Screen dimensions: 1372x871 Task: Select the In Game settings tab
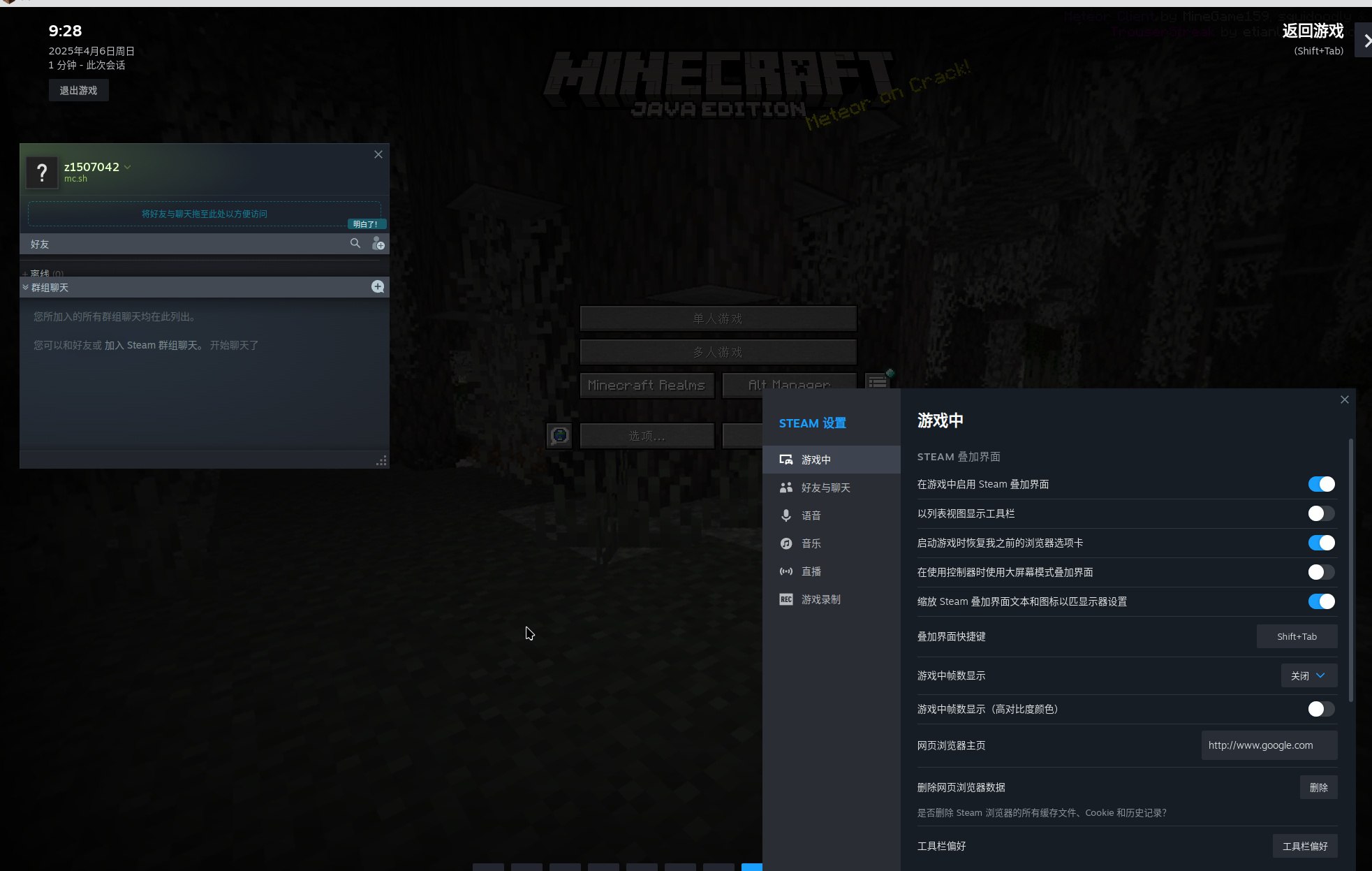(816, 460)
